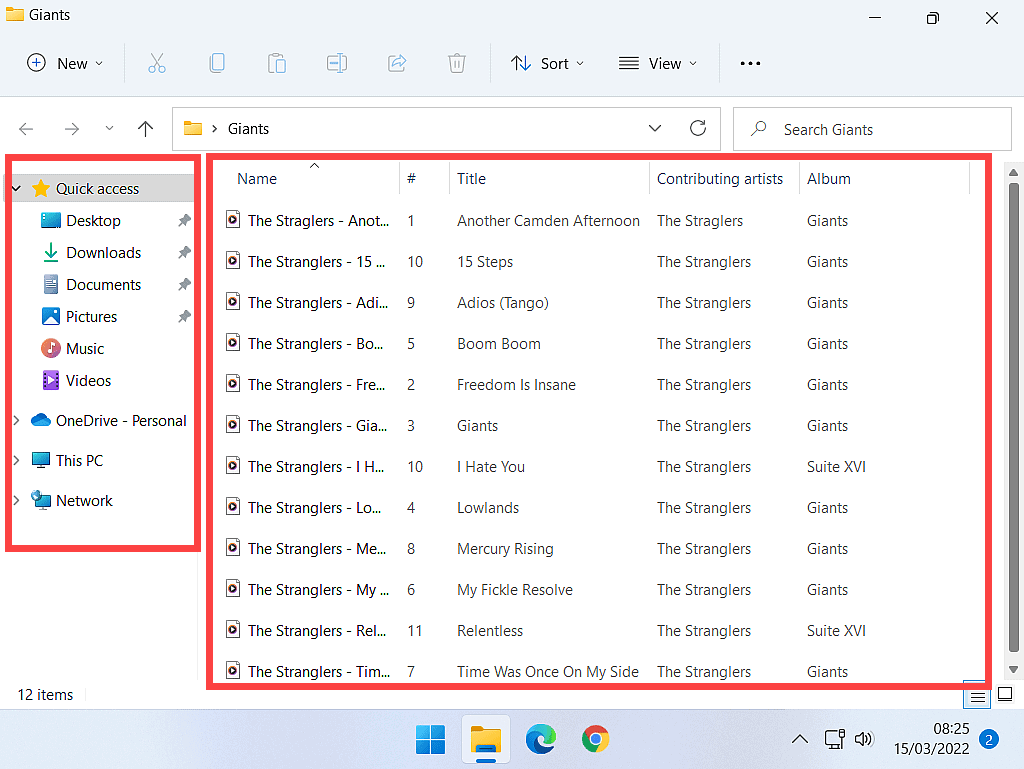Click the Rename icon in toolbar
The width and height of the screenshot is (1024, 769).
[x=337, y=63]
